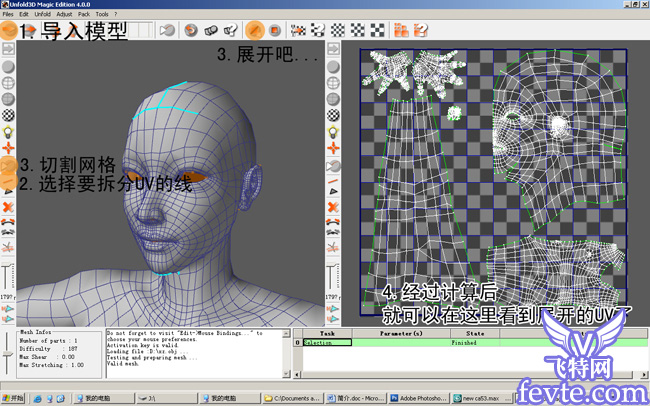This screenshot has width=650, height=406.
Task: Open the Pack menu
Action: (84, 14)
